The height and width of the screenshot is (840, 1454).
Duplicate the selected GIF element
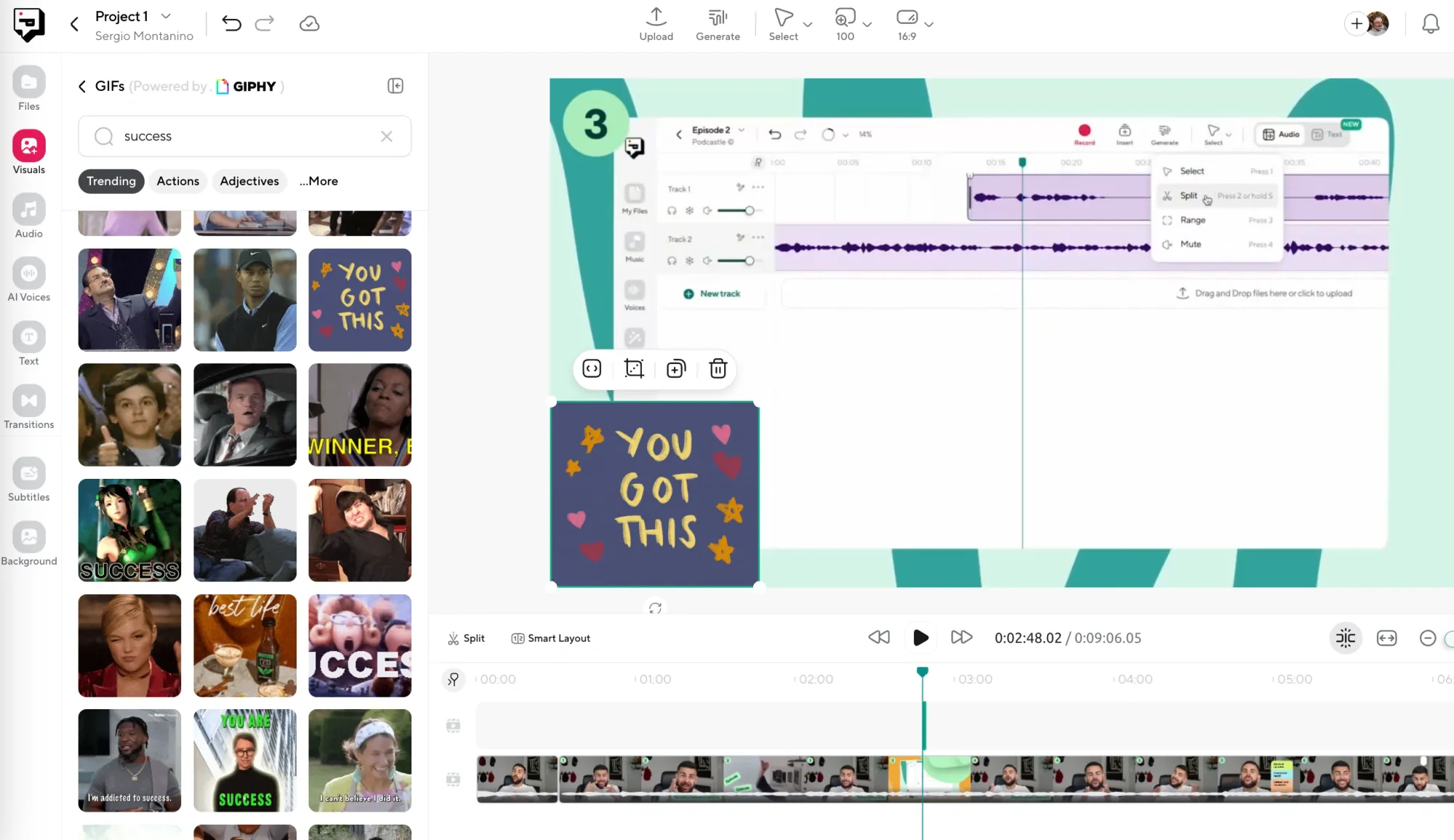coord(676,369)
